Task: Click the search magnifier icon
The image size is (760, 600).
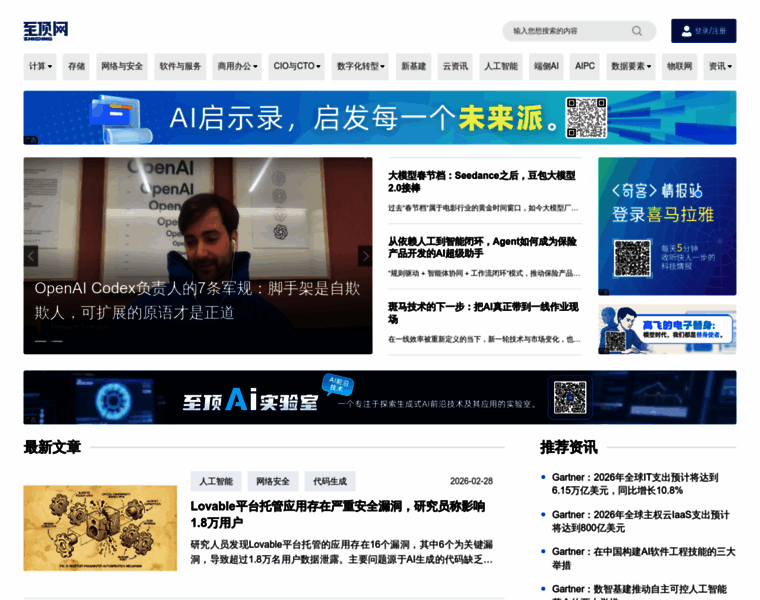Action: (x=637, y=31)
